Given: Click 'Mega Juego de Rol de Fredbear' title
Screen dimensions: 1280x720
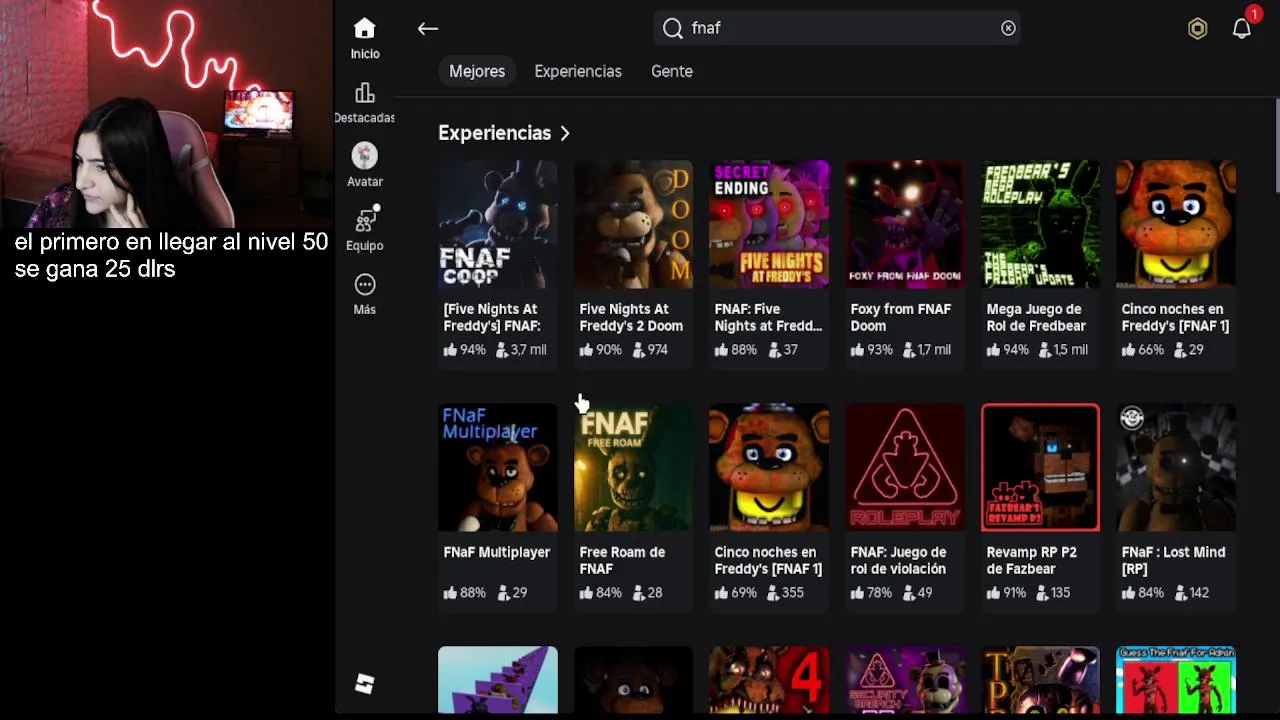Looking at the screenshot, I should click(x=1036, y=317).
